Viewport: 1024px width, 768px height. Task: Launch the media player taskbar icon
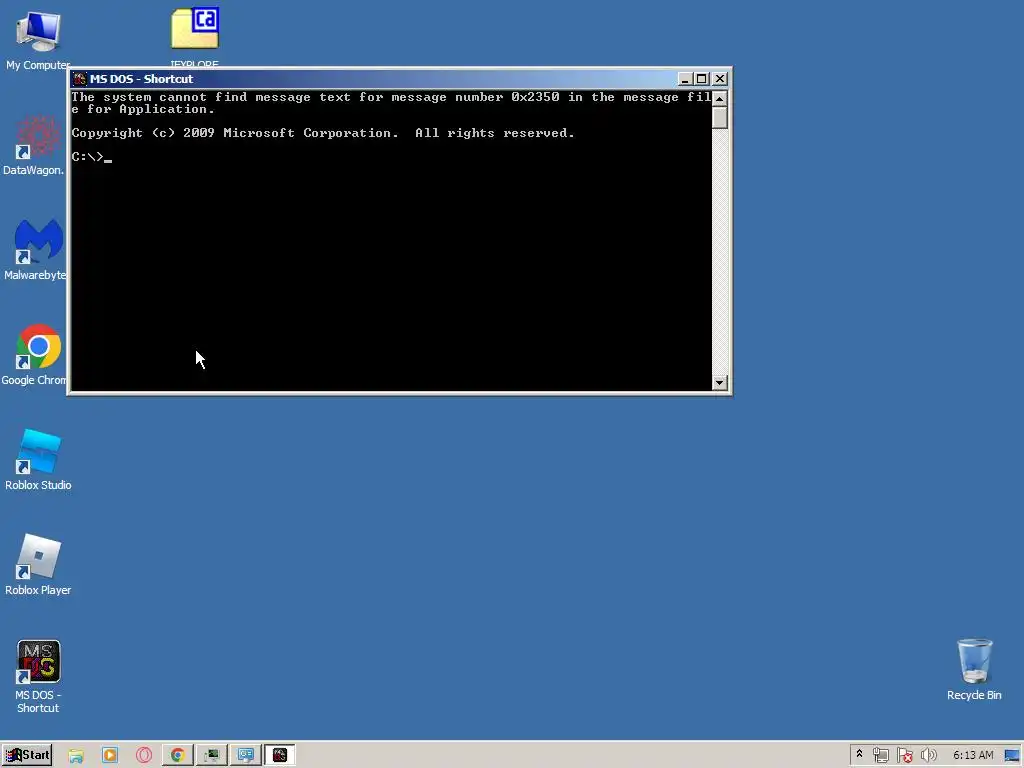tap(110, 755)
